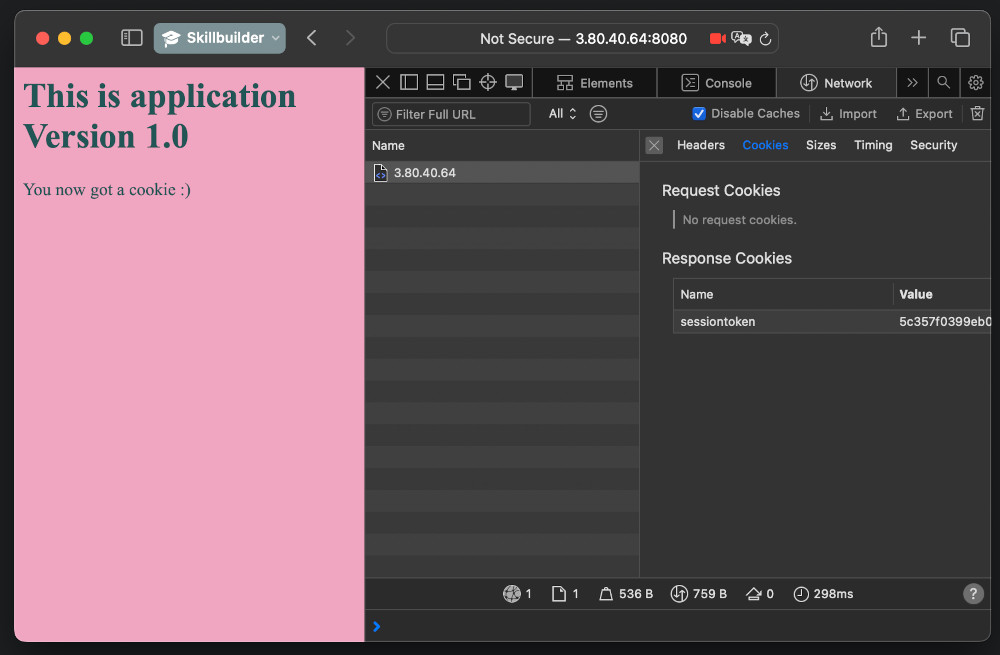Switch to the Elements tab
Image resolution: width=1000 pixels, height=655 pixels.
click(x=595, y=83)
